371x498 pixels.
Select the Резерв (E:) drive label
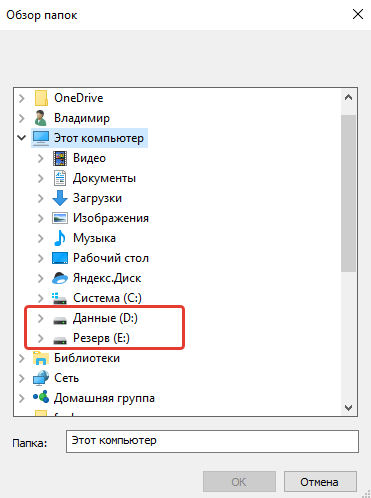101,338
